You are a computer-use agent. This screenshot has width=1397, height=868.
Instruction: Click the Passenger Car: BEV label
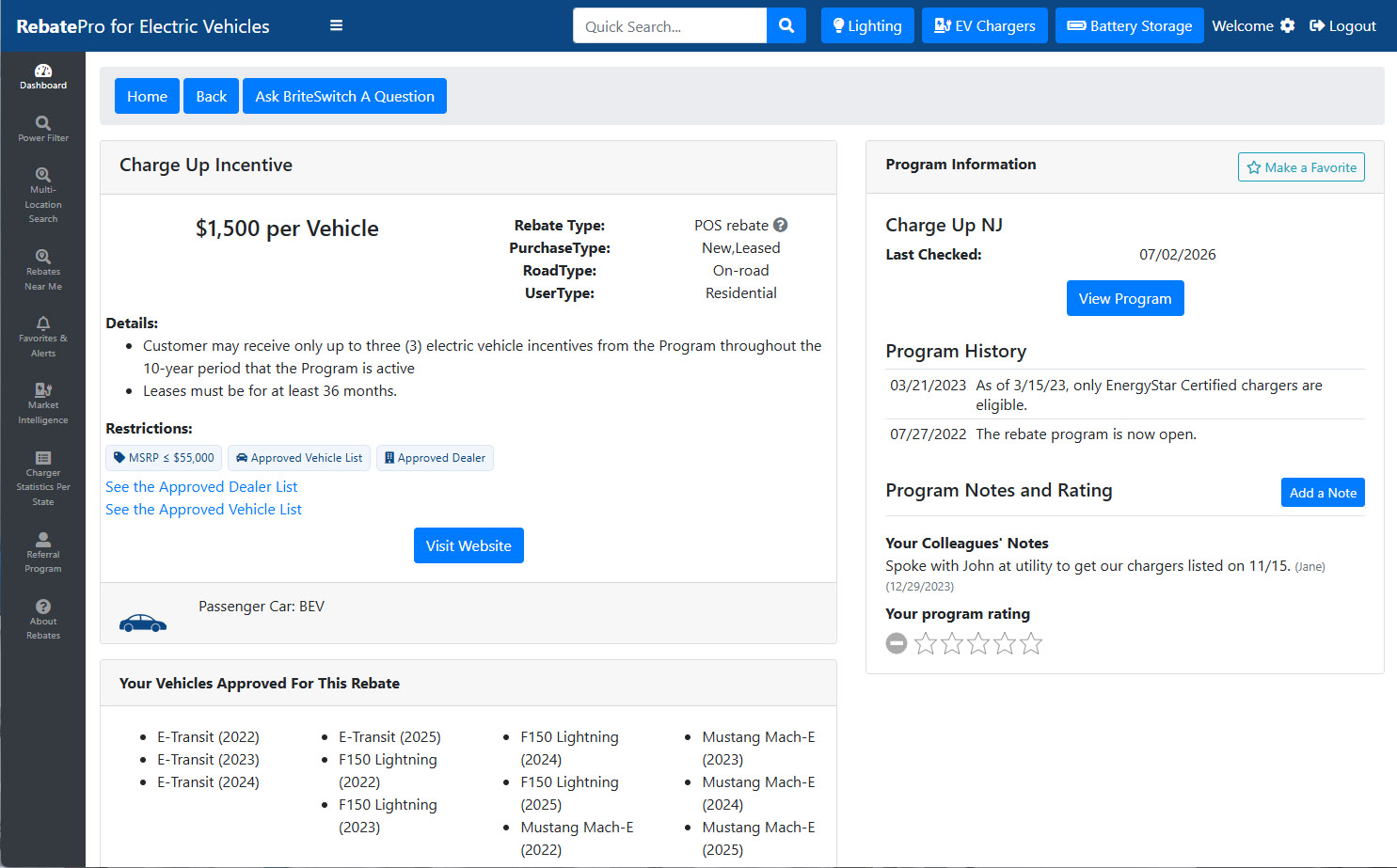click(x=262, y=607)
